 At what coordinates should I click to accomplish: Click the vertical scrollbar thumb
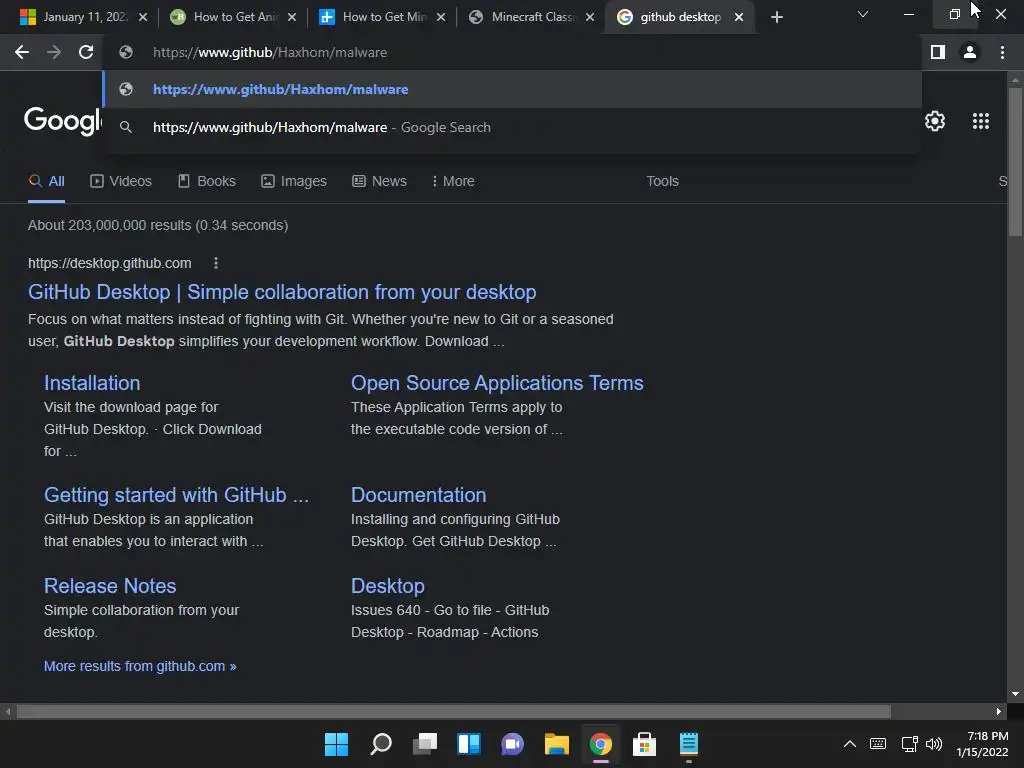1015,162
